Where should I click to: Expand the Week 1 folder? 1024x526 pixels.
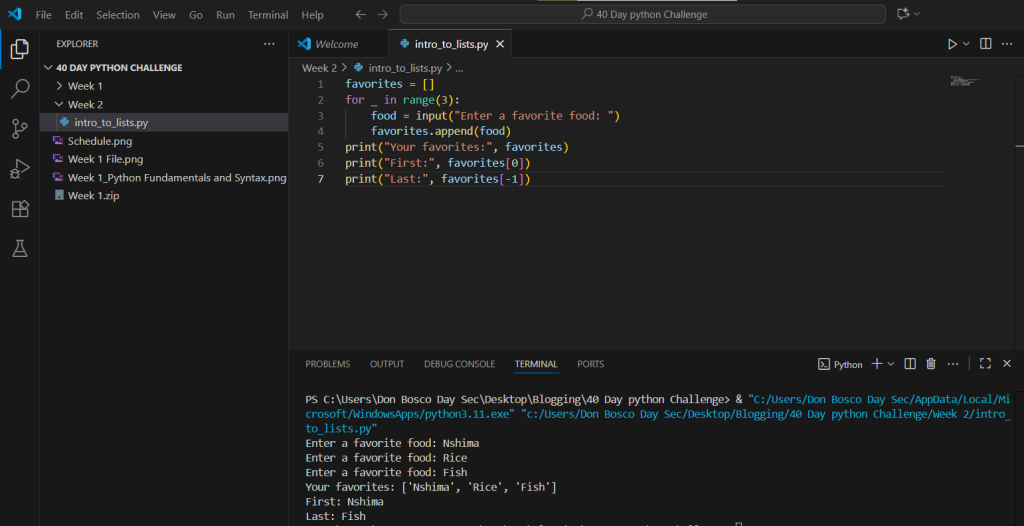click(84, 86)
